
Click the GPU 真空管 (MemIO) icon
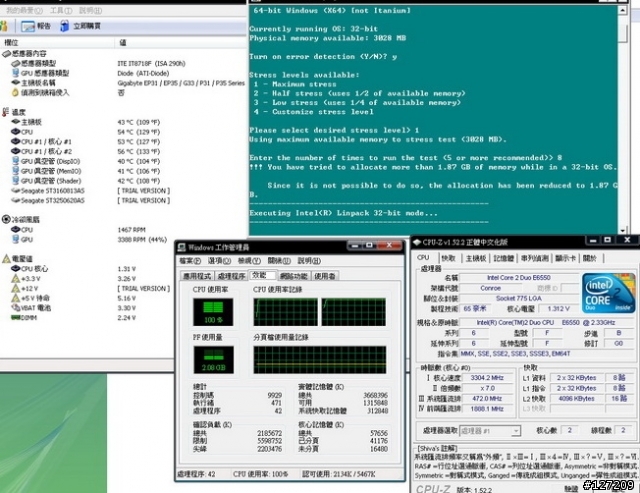pyautogui.click(x=16, y=171)
